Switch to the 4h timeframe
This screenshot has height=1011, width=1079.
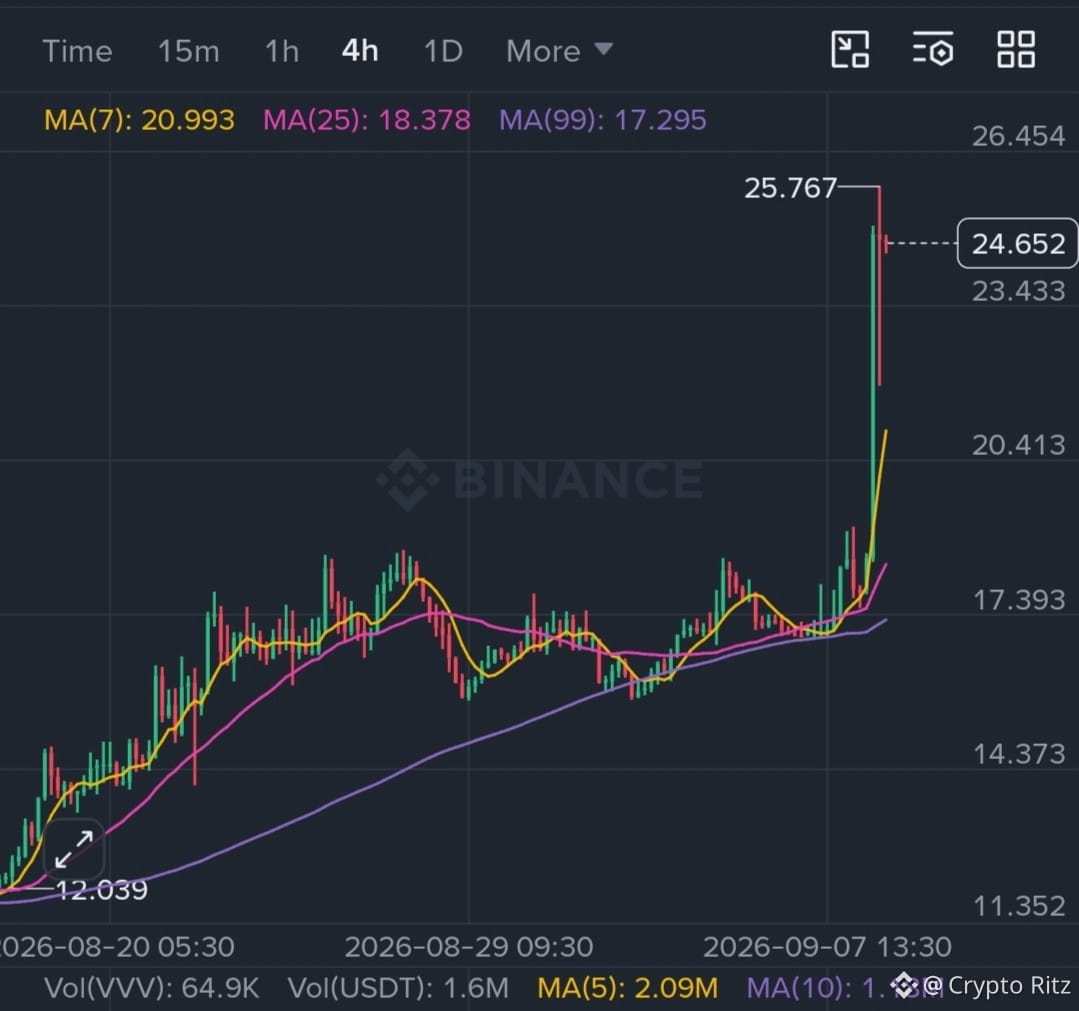point(360,51)
